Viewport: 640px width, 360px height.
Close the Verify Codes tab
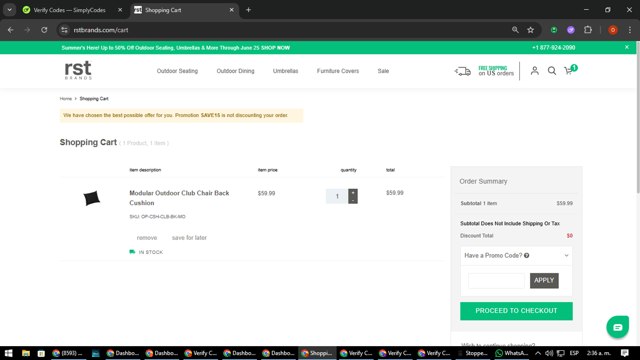(x=120, y=10)
